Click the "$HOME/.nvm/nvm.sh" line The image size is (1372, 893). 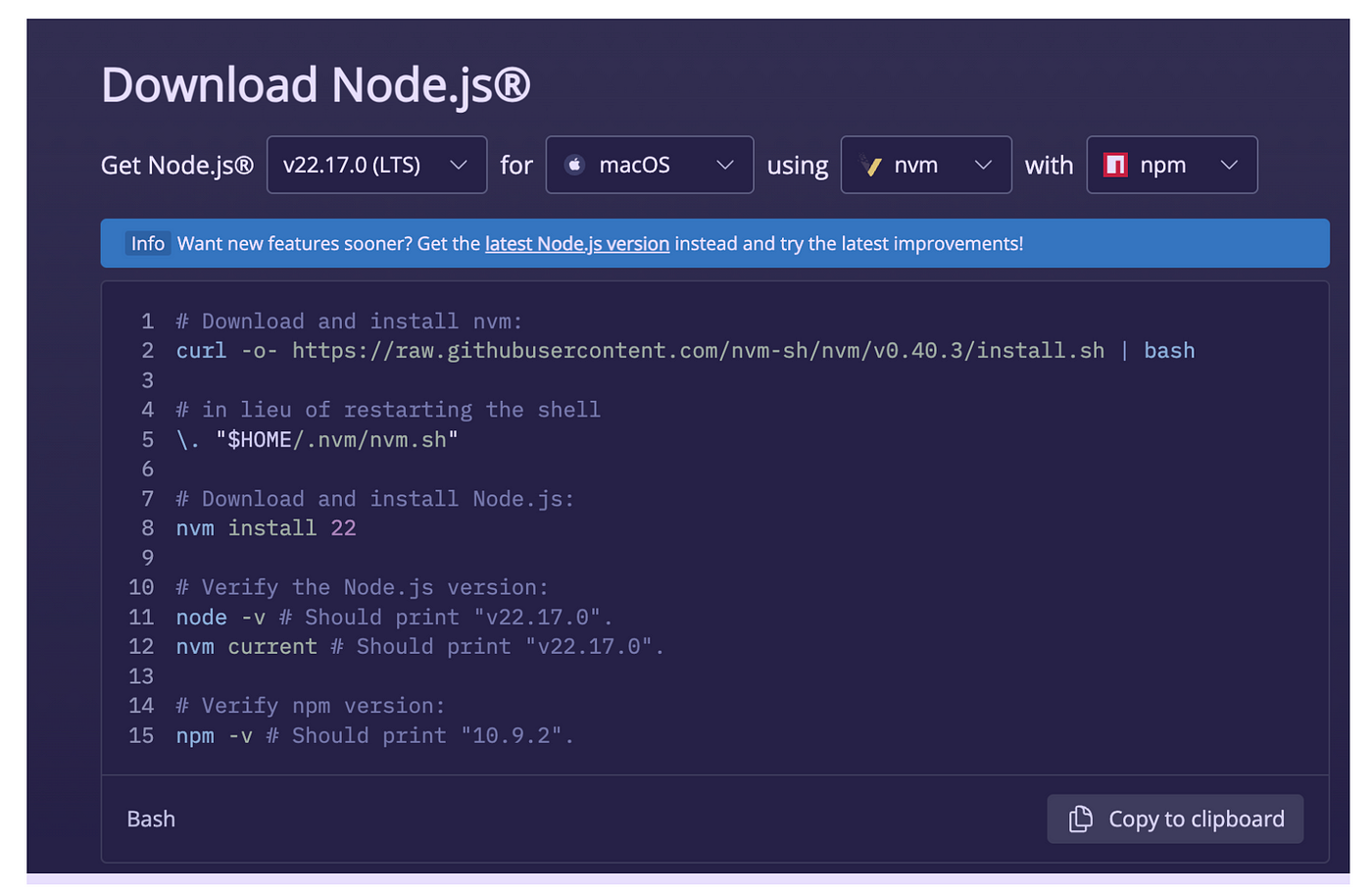point(317,439)
